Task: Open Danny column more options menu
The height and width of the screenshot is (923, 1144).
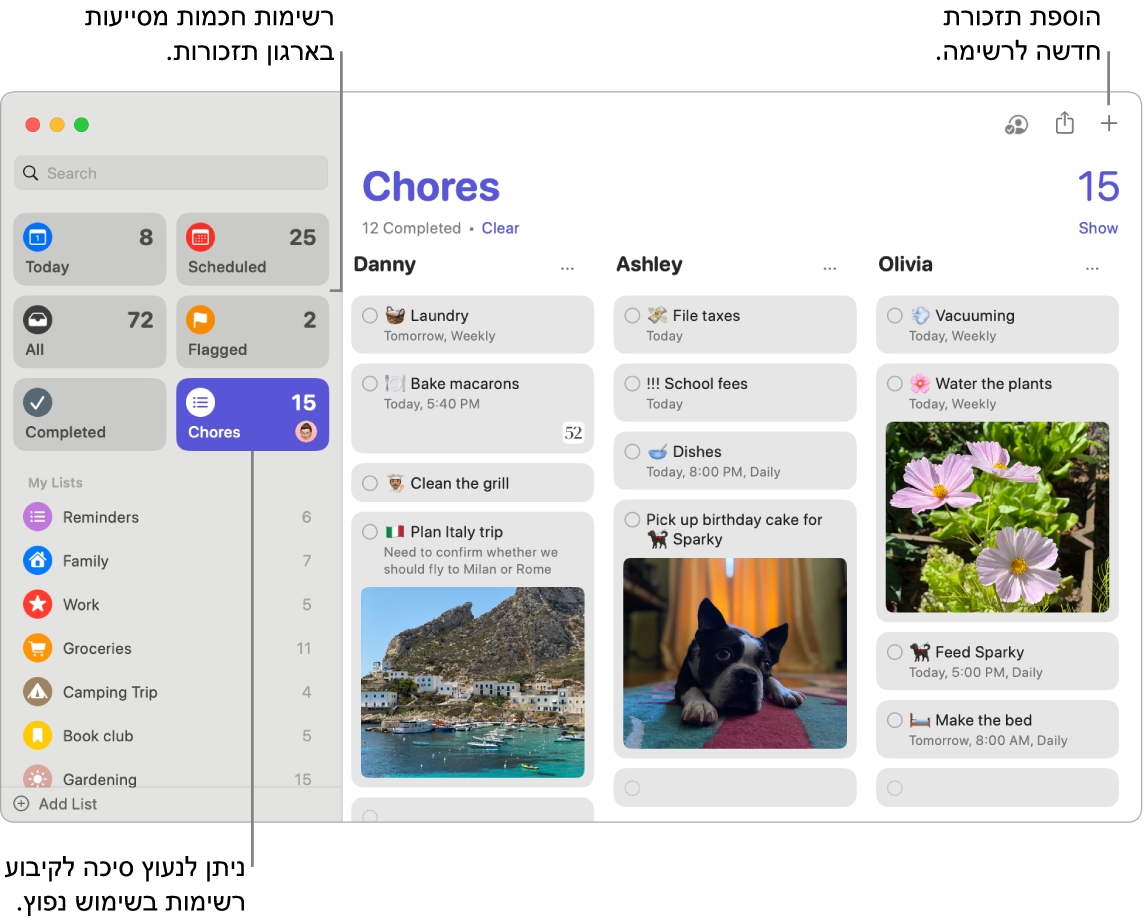Action: click(567, 268)
